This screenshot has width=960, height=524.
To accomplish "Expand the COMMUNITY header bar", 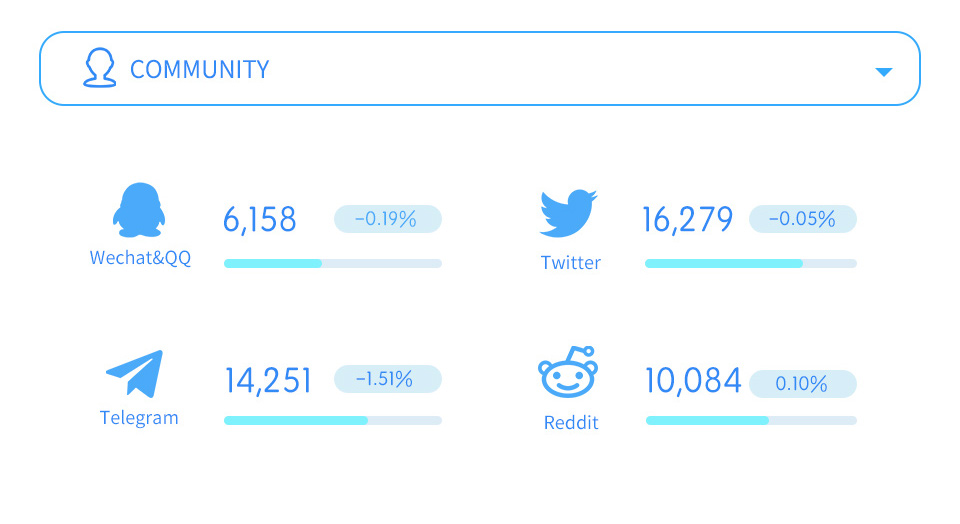I will (479, 69).
